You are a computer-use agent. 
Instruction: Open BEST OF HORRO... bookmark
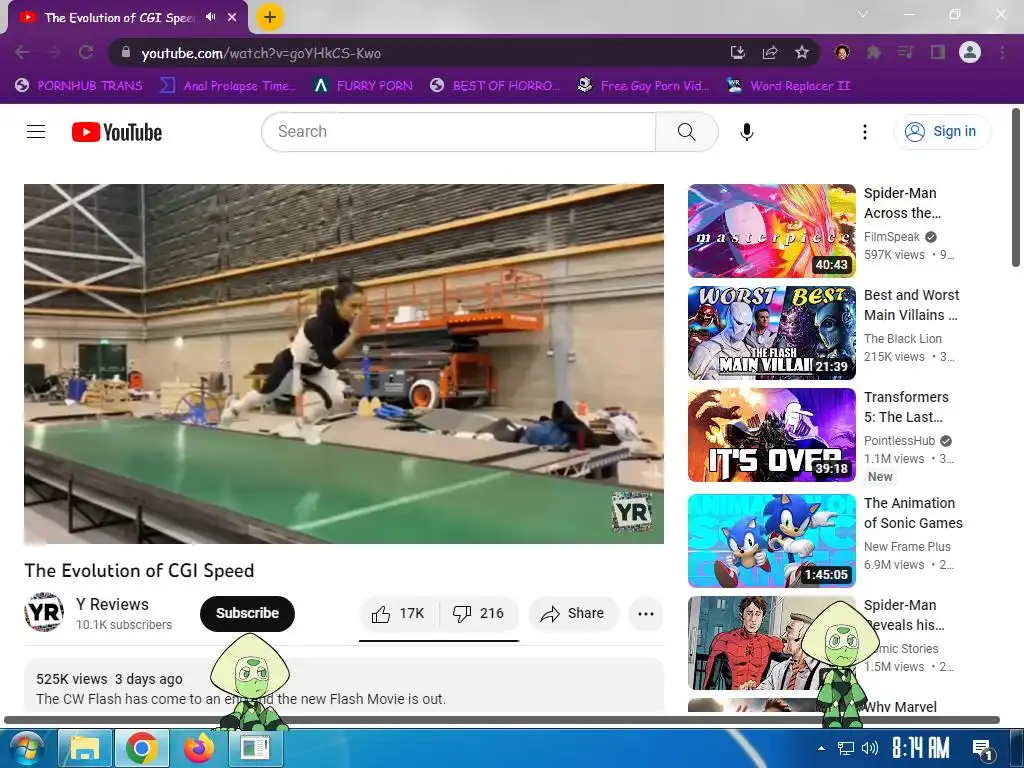(x=495, y=86)
